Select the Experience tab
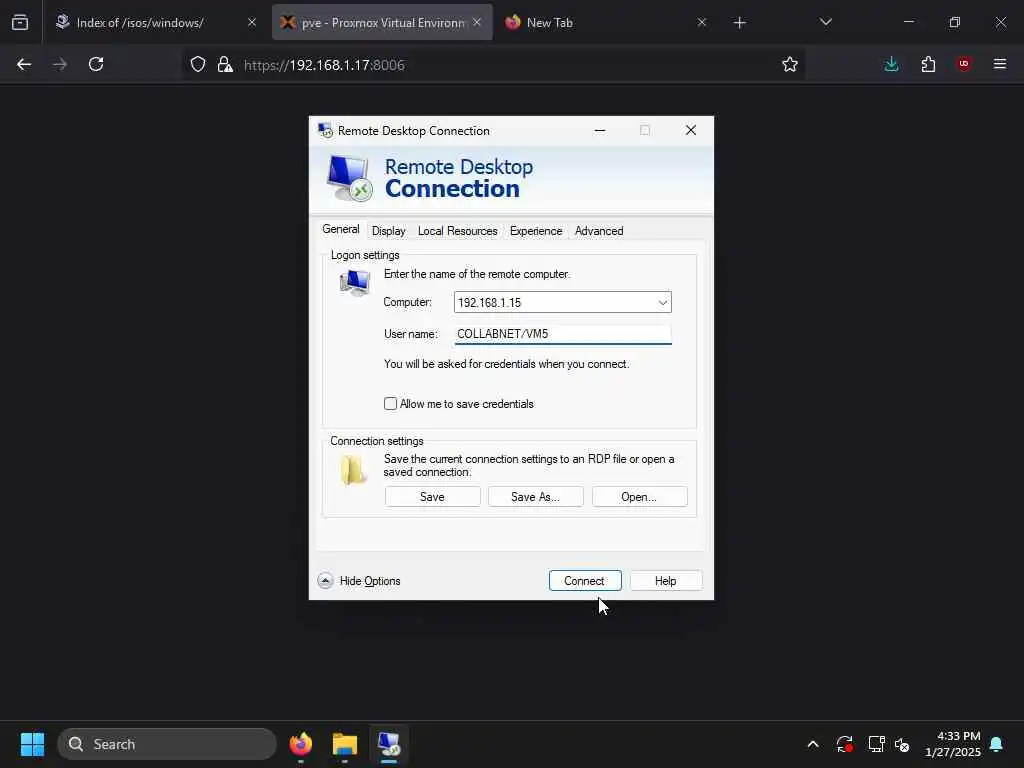 pos(536,231)
